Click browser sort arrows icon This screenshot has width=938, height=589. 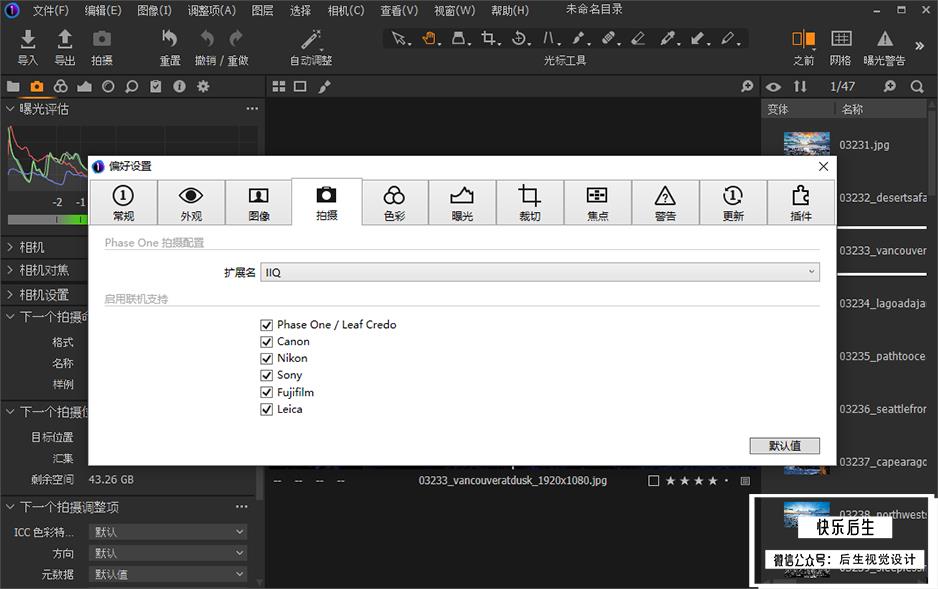[800, 87]
